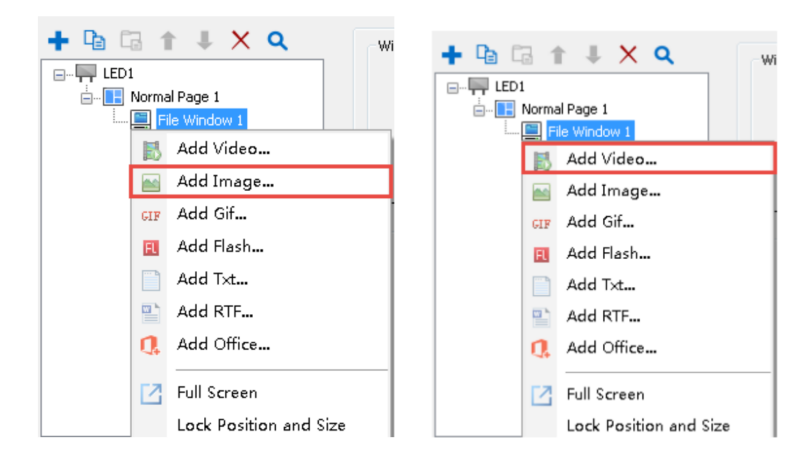Click the move up arrow in right screenshot

click(x=558, y=55)
